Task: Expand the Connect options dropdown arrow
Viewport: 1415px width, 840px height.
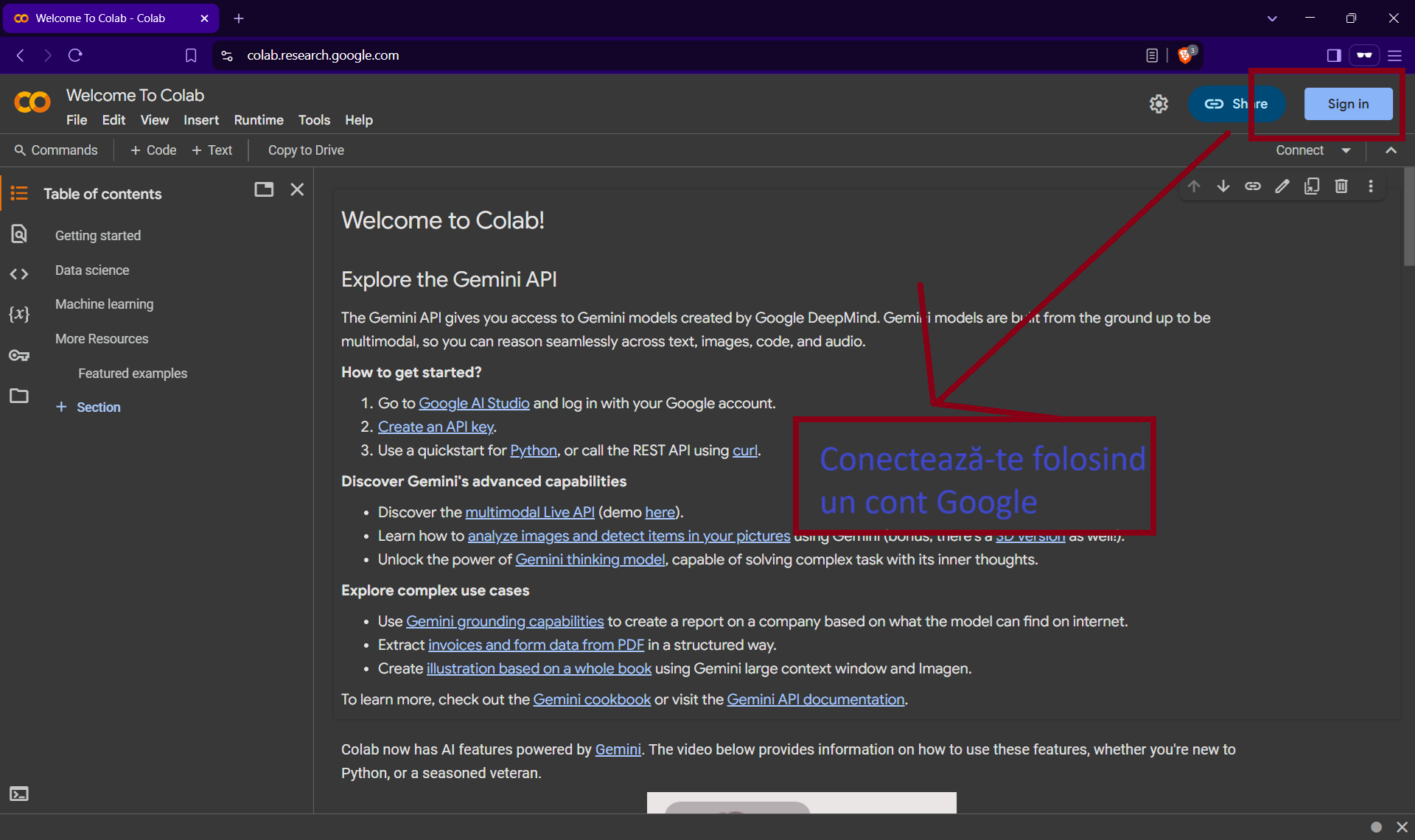Action: pos(1346,150)
